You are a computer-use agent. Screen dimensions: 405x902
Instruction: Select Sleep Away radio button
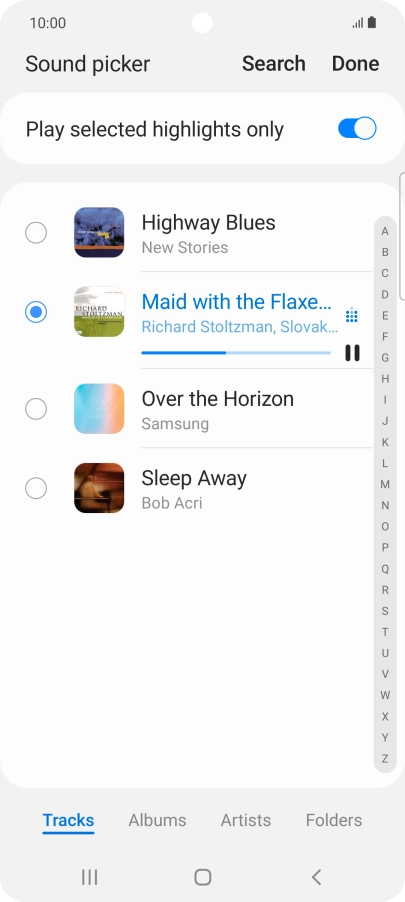click(36, 488)
